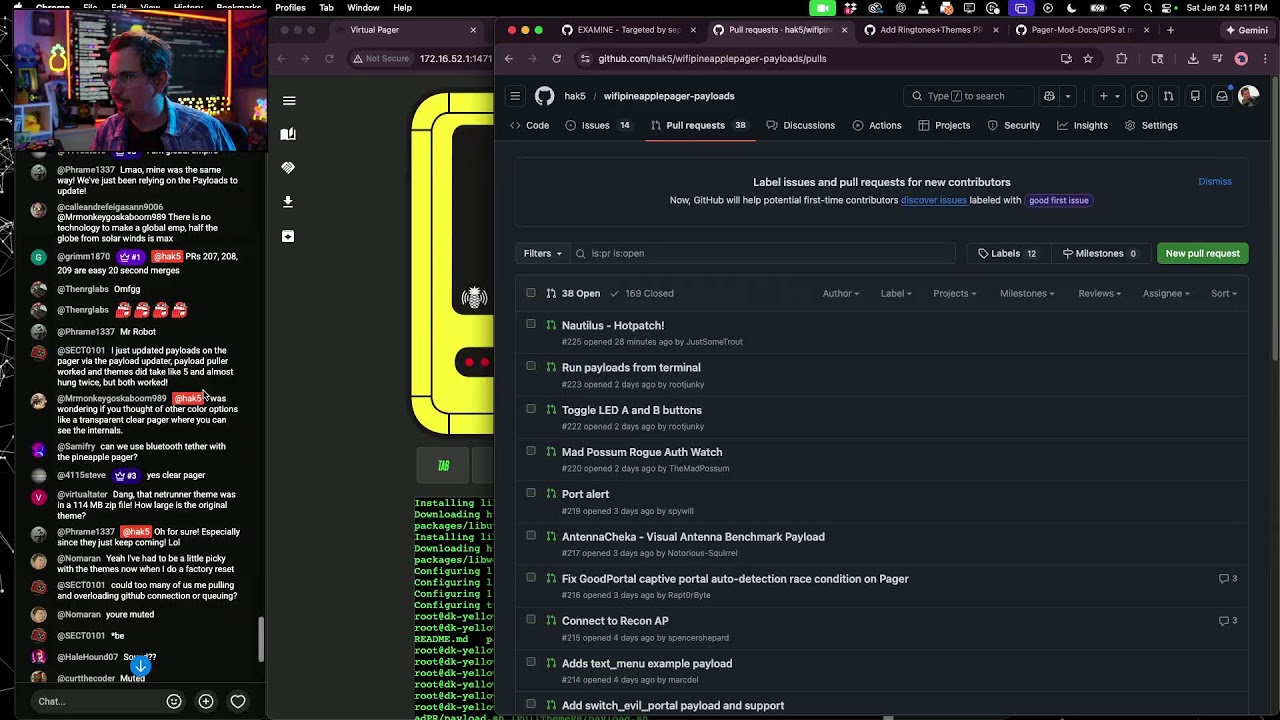This screenshot has width=1280, height=720.
Task: Open Chrome three-dot menu
Action: click(x=1265, y=59)
